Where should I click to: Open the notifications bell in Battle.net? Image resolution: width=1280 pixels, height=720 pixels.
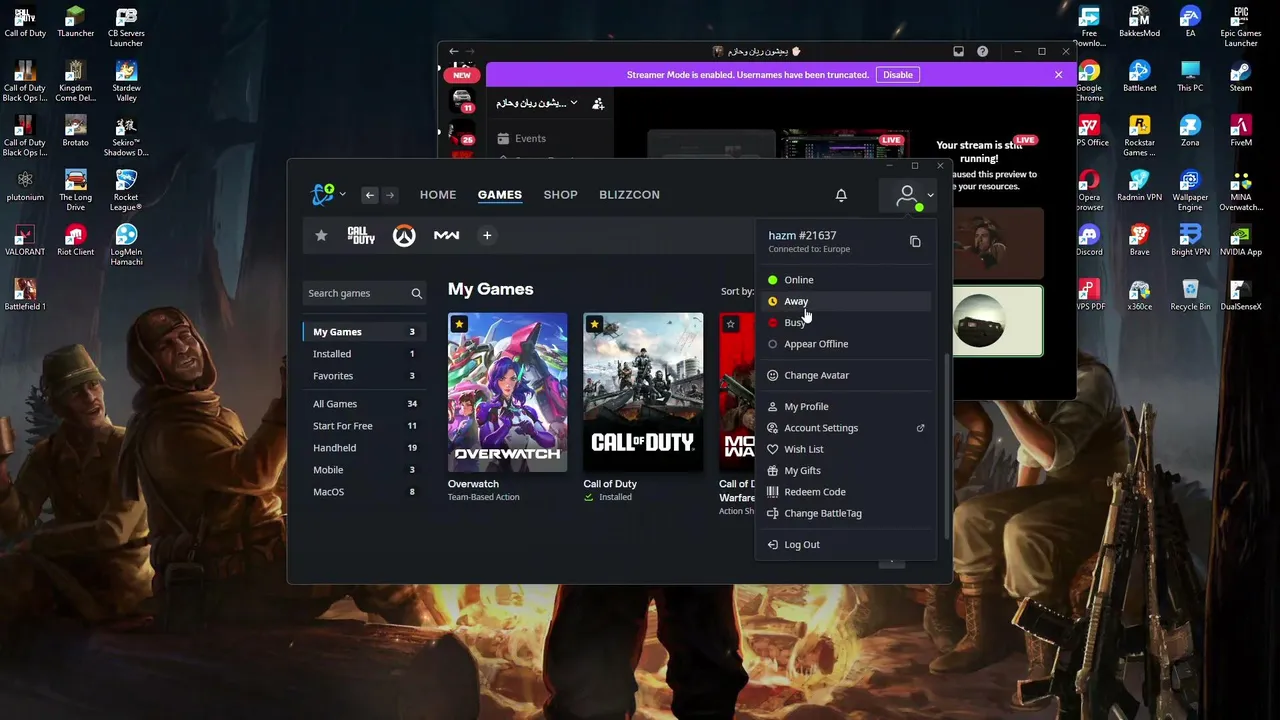(x=841, y=195)
